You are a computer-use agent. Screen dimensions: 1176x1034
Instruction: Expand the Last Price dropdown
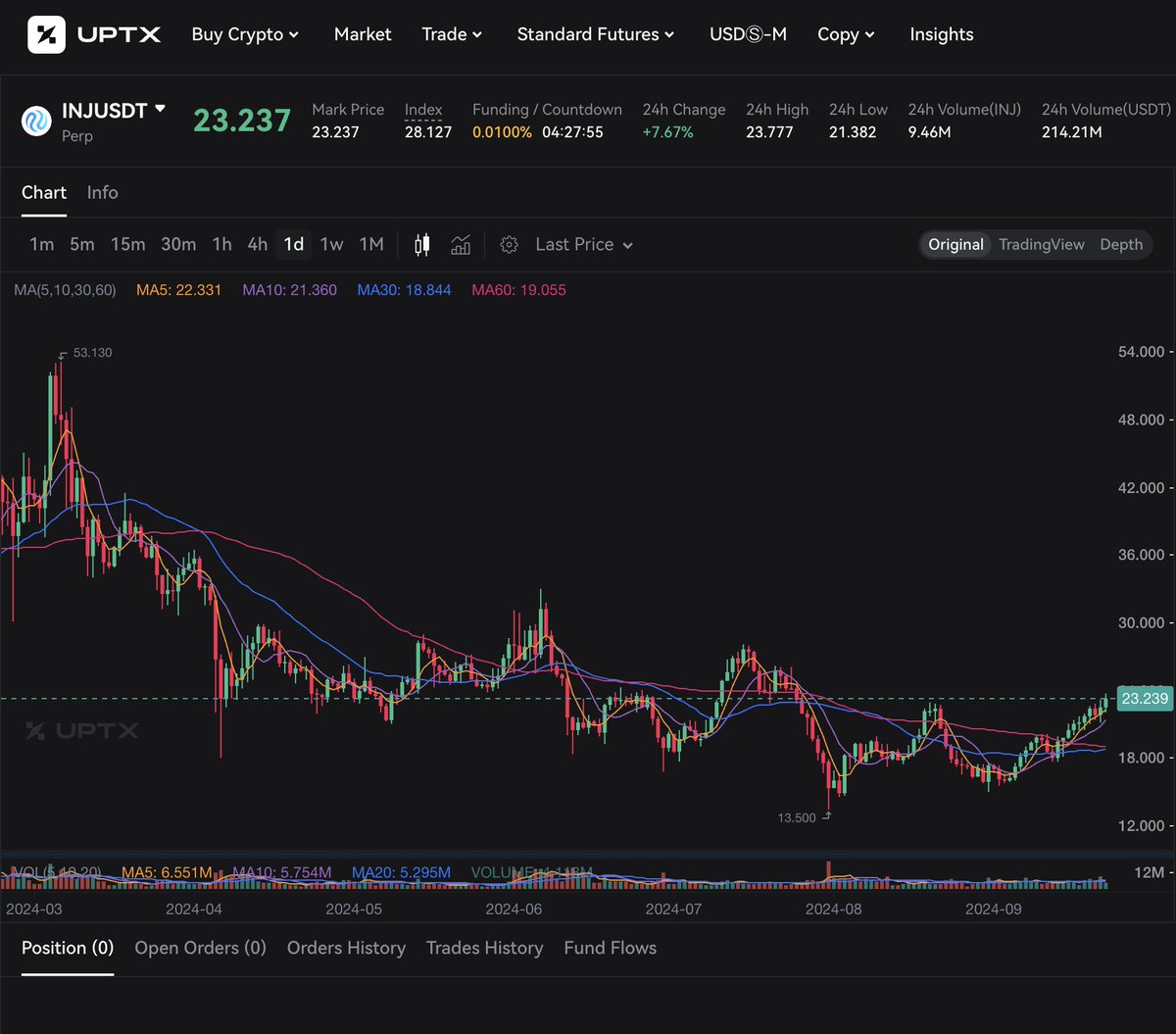pos(582,244)
